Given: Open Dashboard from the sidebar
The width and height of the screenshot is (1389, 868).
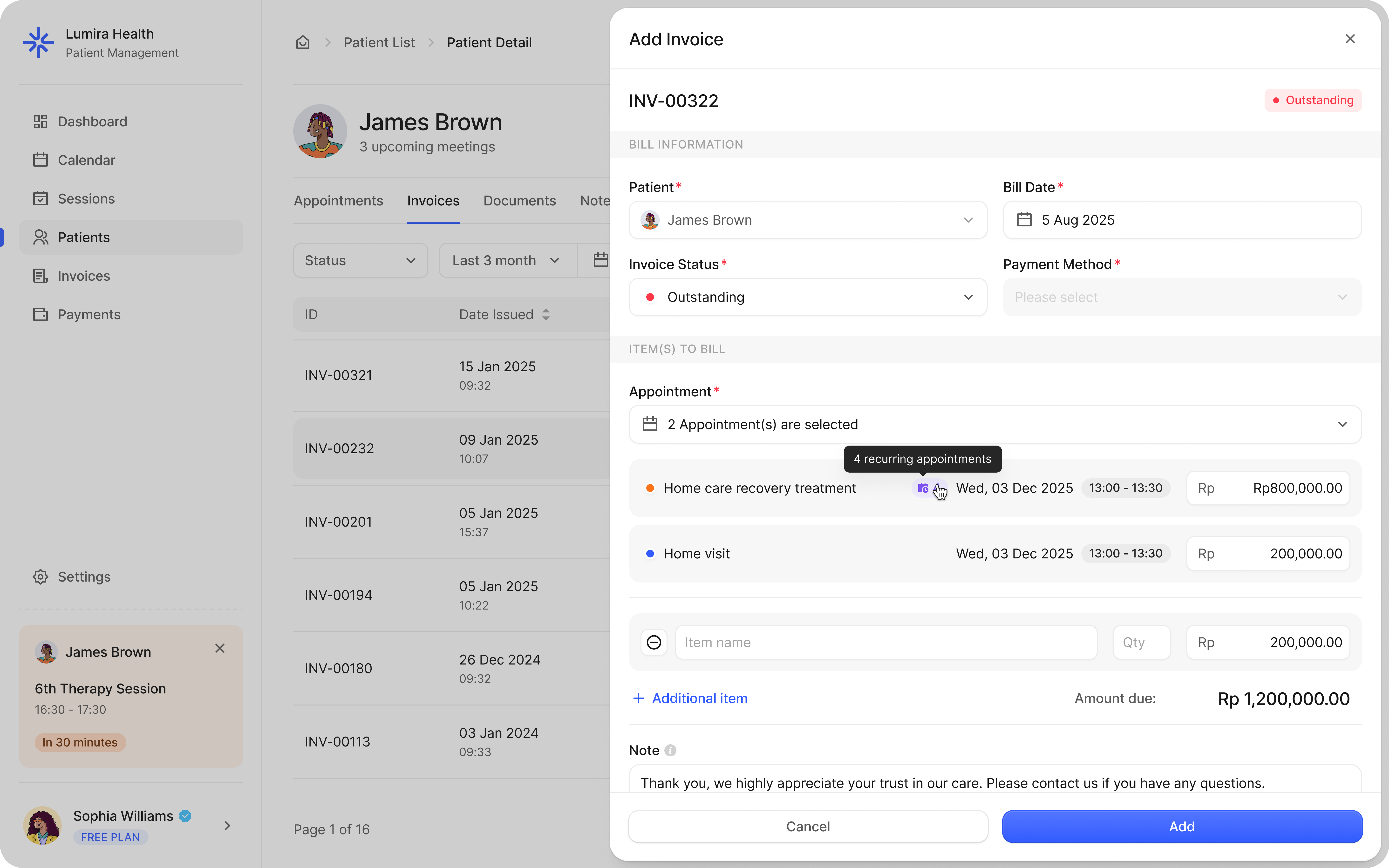Looking at the screenshot, I should tap(92, 122).
